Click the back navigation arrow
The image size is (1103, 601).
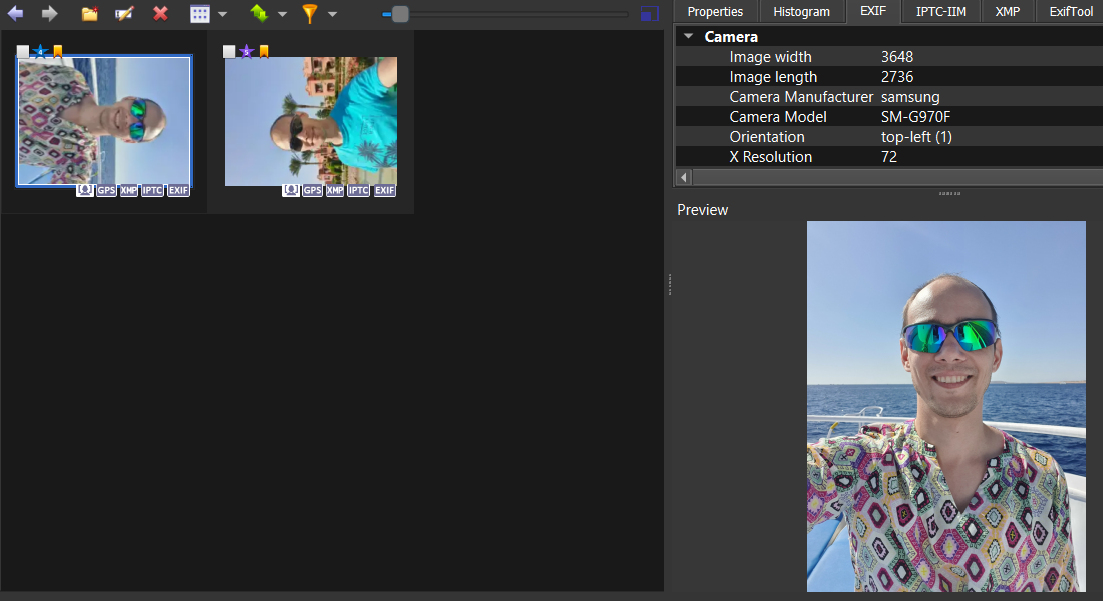16,14
